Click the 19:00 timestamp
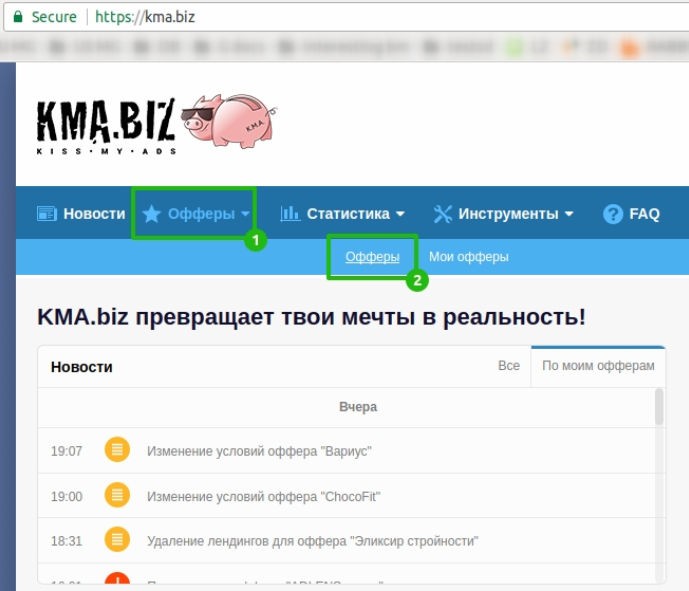This screenshot has width=689, height=591. [x=66, y=497]
